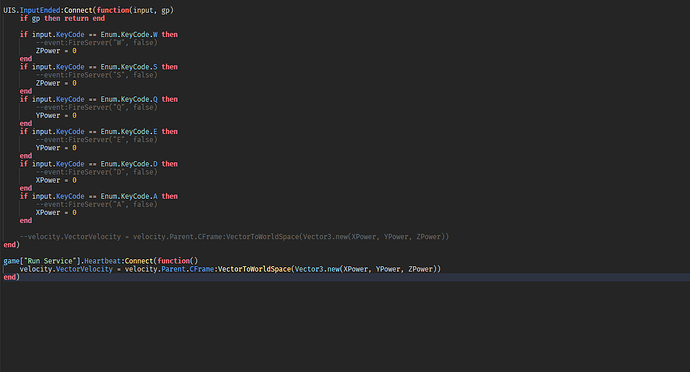Click the commented FireServer("S", false) line
This screenshot has width=690, height=372.
pyautogui.click(x=96, y=75)
